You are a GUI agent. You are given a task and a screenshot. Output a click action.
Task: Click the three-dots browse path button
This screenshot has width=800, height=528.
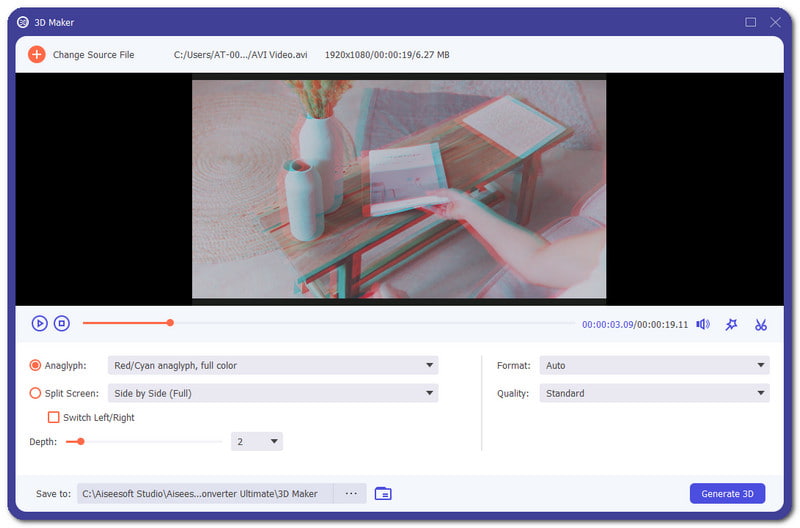tap(350, 493)
